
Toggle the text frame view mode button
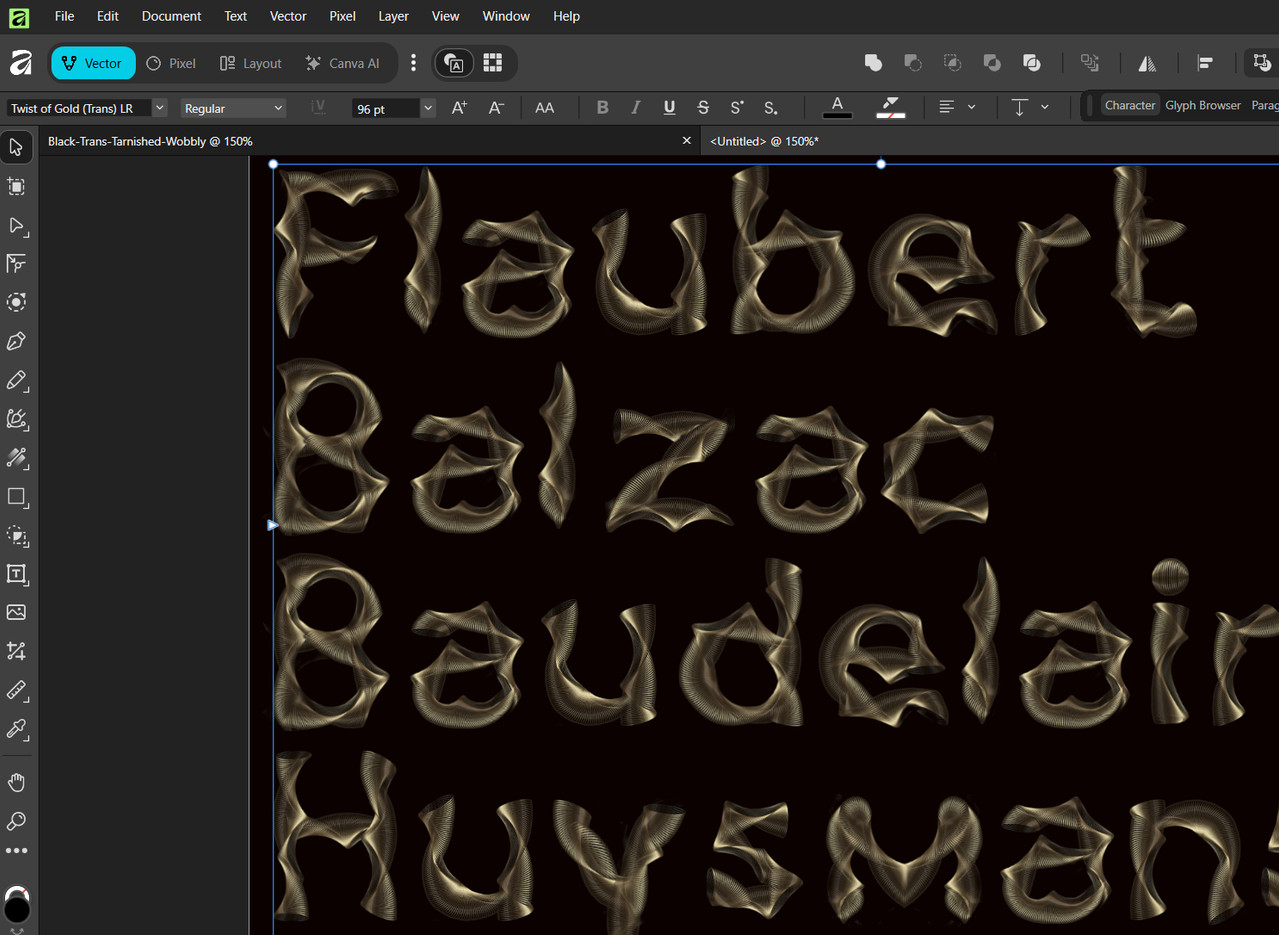click(x=455, y=63)
